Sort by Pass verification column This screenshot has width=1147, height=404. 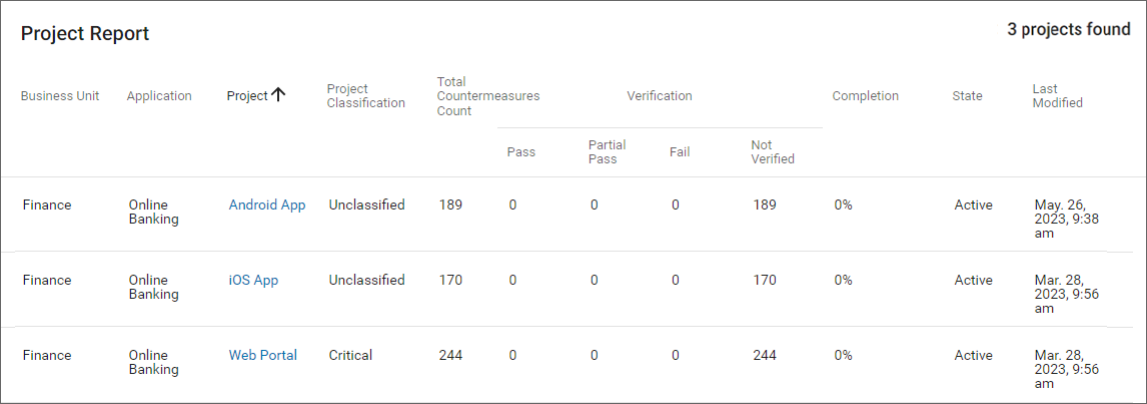521,152
